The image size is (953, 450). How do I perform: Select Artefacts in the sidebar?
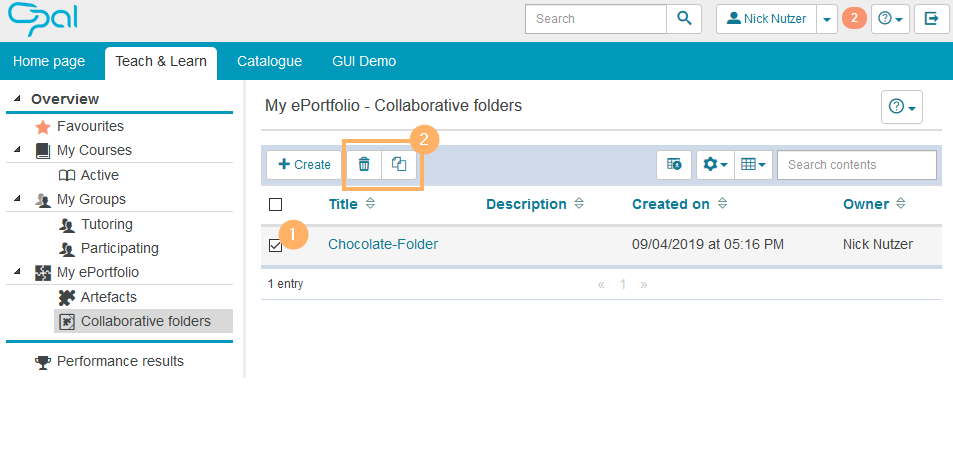point(108,297)
